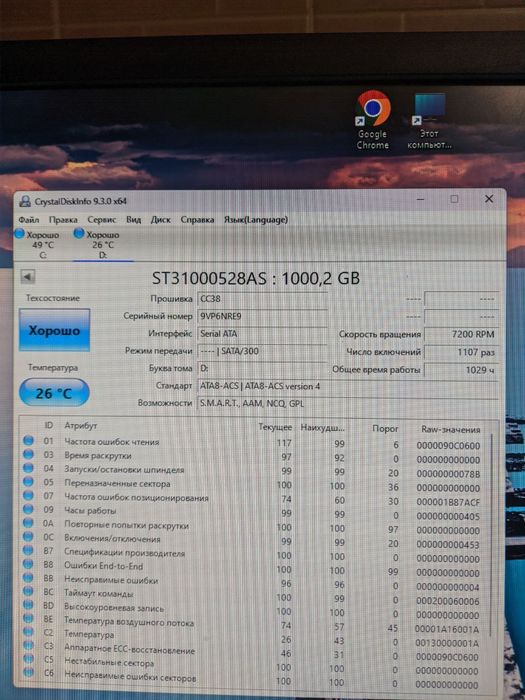Click the Буква тома field showing D:
Viewport: 525px width, 700px height.
262,368
